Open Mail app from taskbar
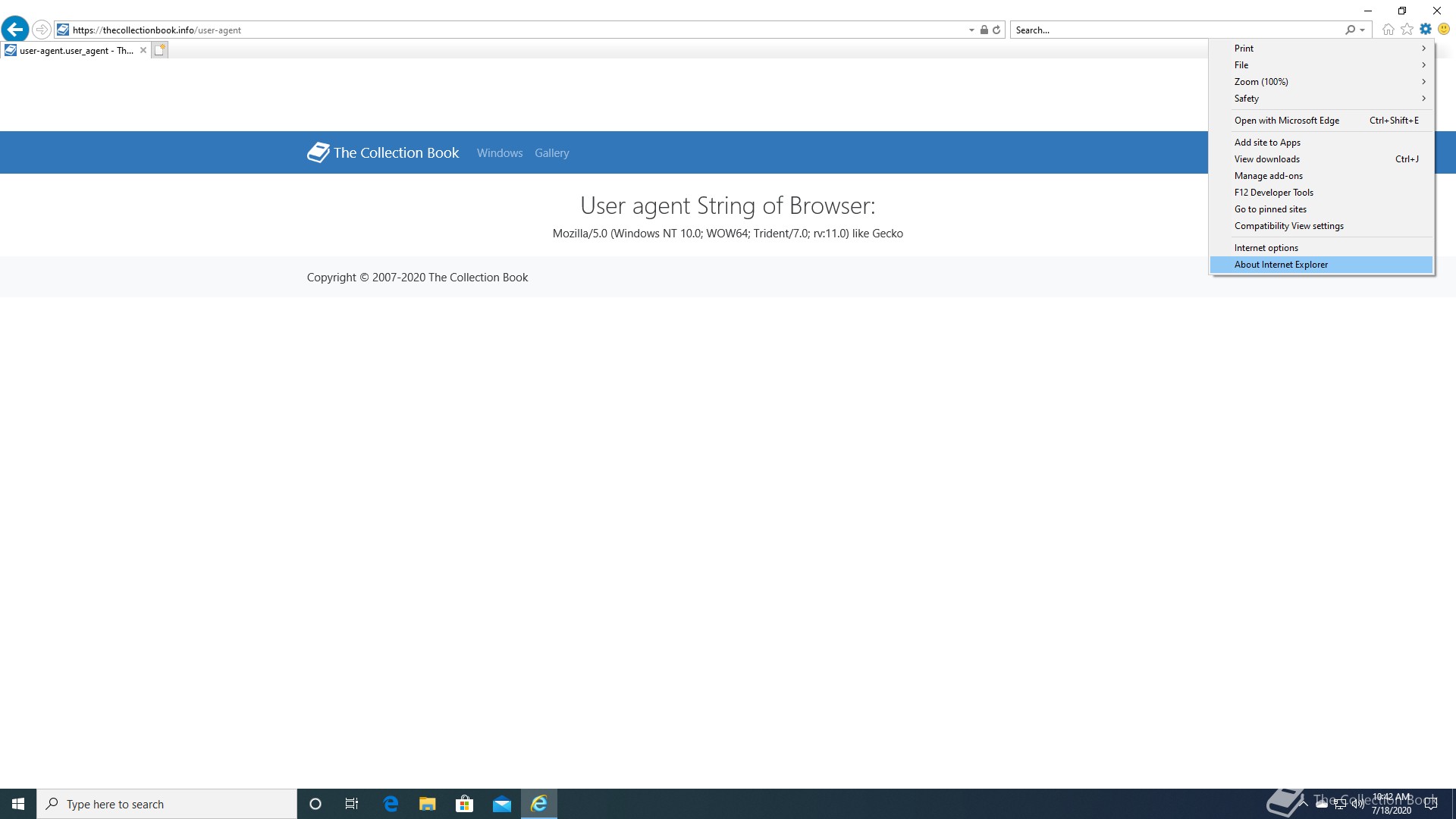Screen dimensions: 1456x819 point(501,804)
